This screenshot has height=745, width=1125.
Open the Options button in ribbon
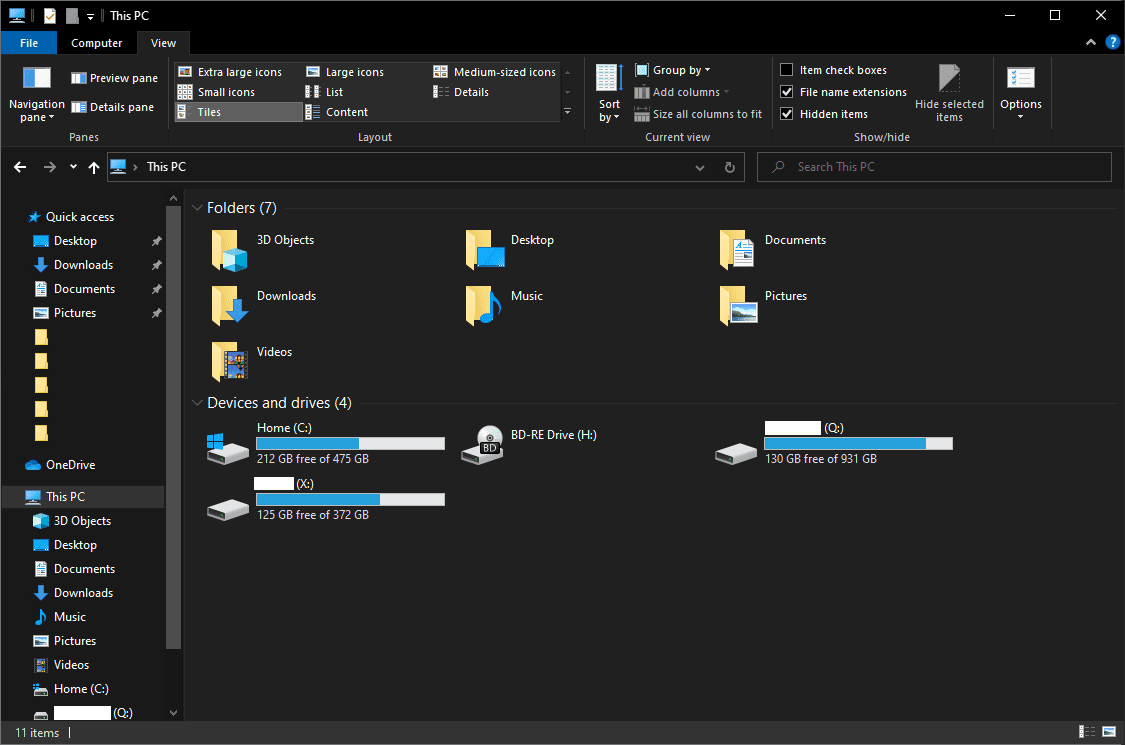click(1020, 93)
